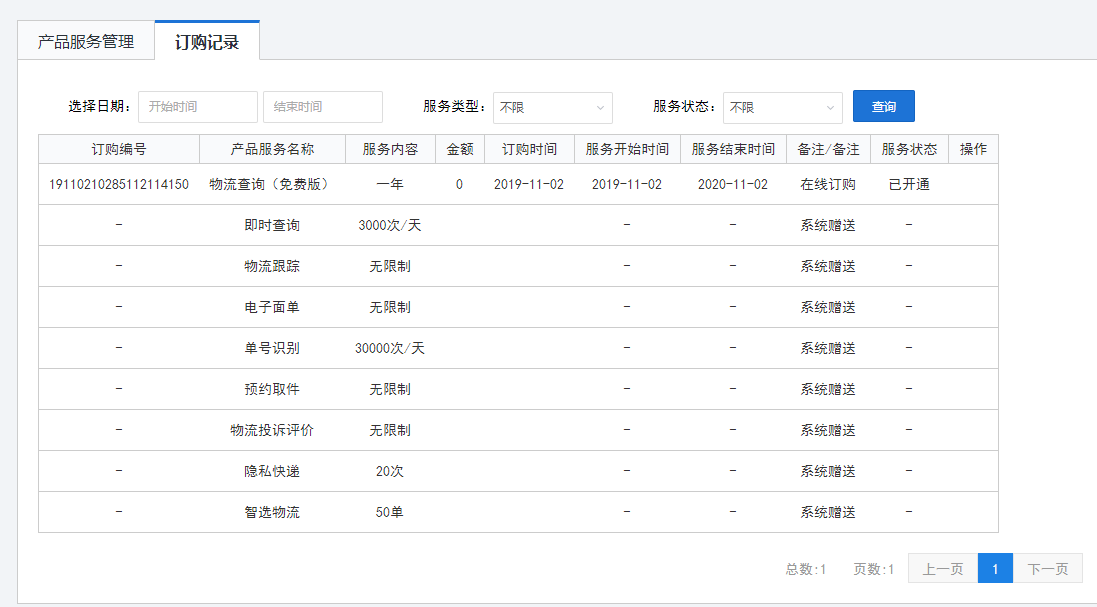1097x607 pixels.
Task: Select the 隐私快递 service row
Action: [x=272, y=471]
